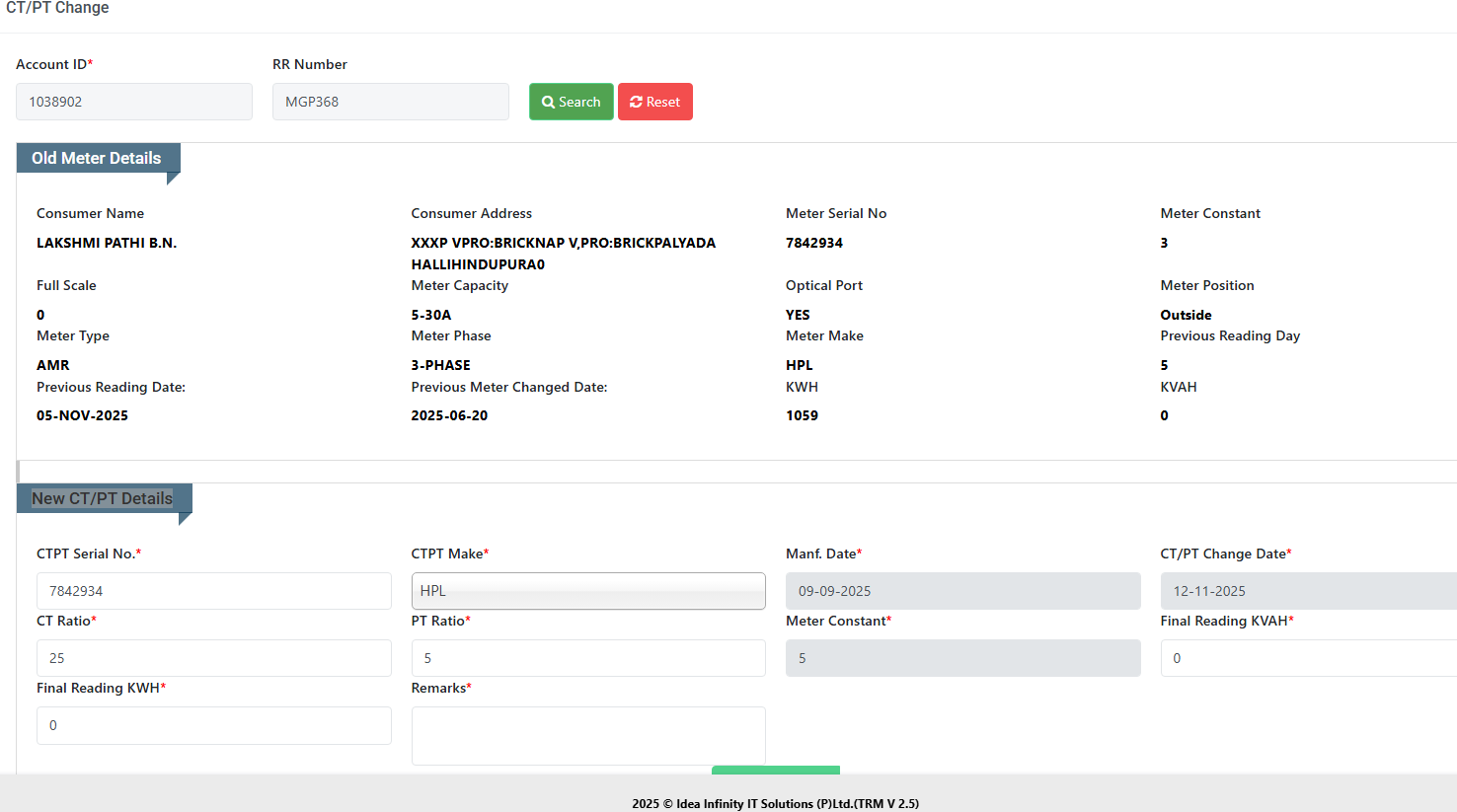Select the New CT/PT Details section header
Viewport: 1457px width, 812px height.
coord(103,498)
